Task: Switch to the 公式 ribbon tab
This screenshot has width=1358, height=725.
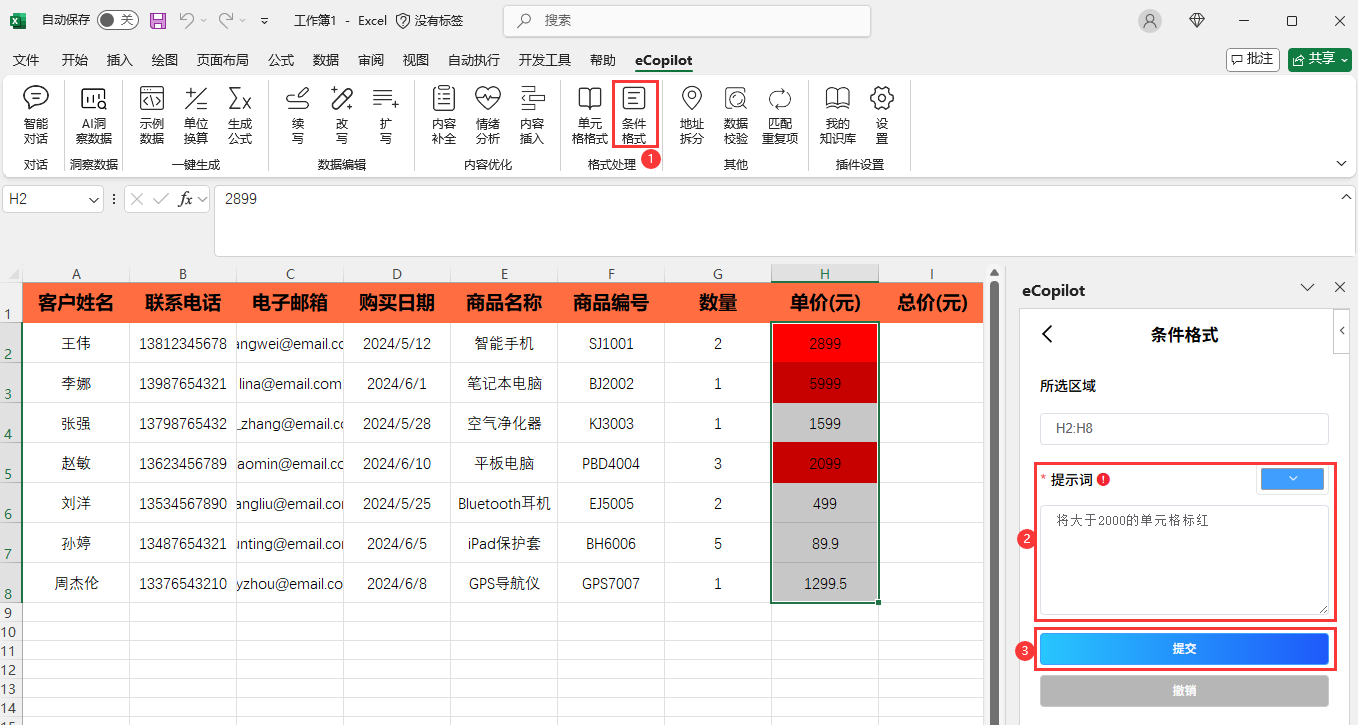Action: [281, 60]
